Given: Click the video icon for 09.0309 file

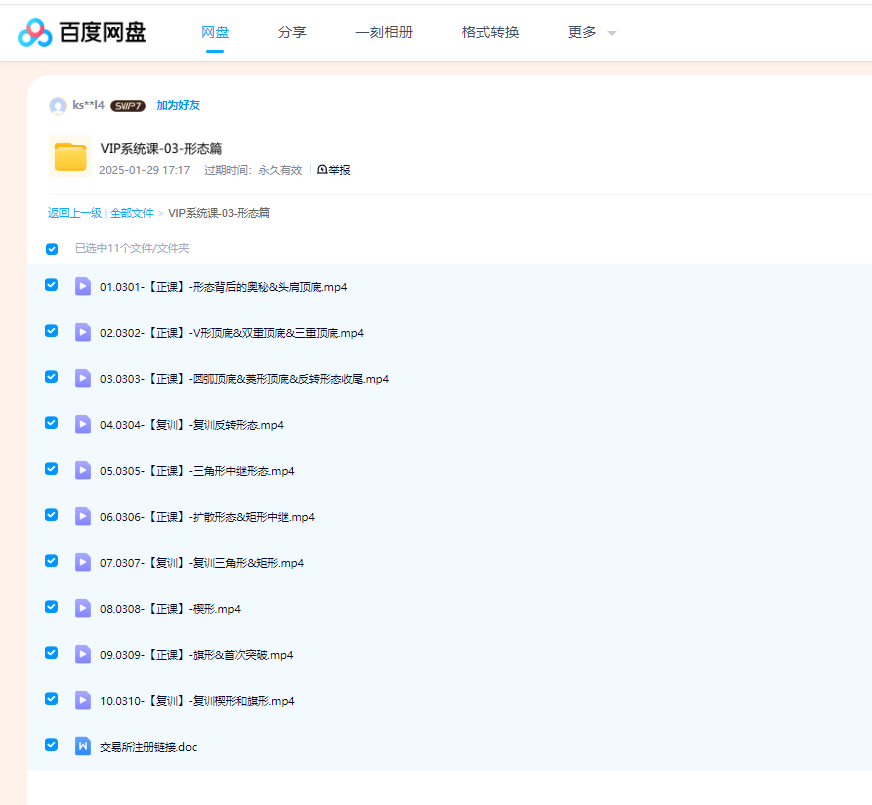Looking at the screenshot, I should [x=83, y=655].
